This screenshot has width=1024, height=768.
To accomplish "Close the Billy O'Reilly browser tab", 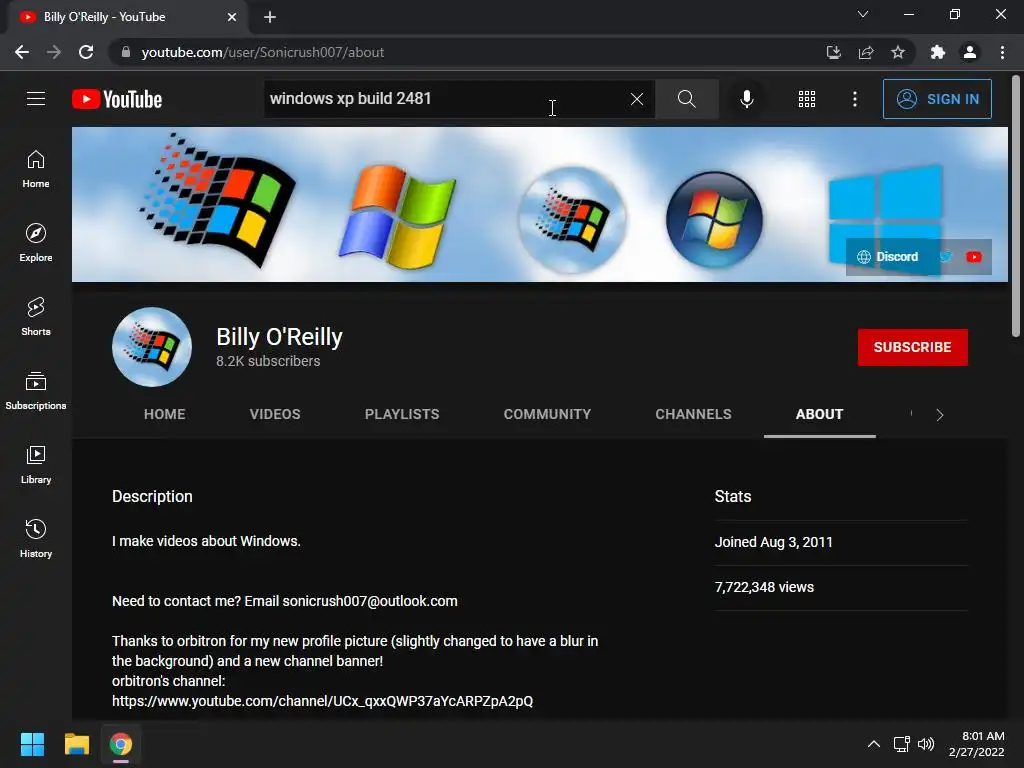I will click(231, 17).
